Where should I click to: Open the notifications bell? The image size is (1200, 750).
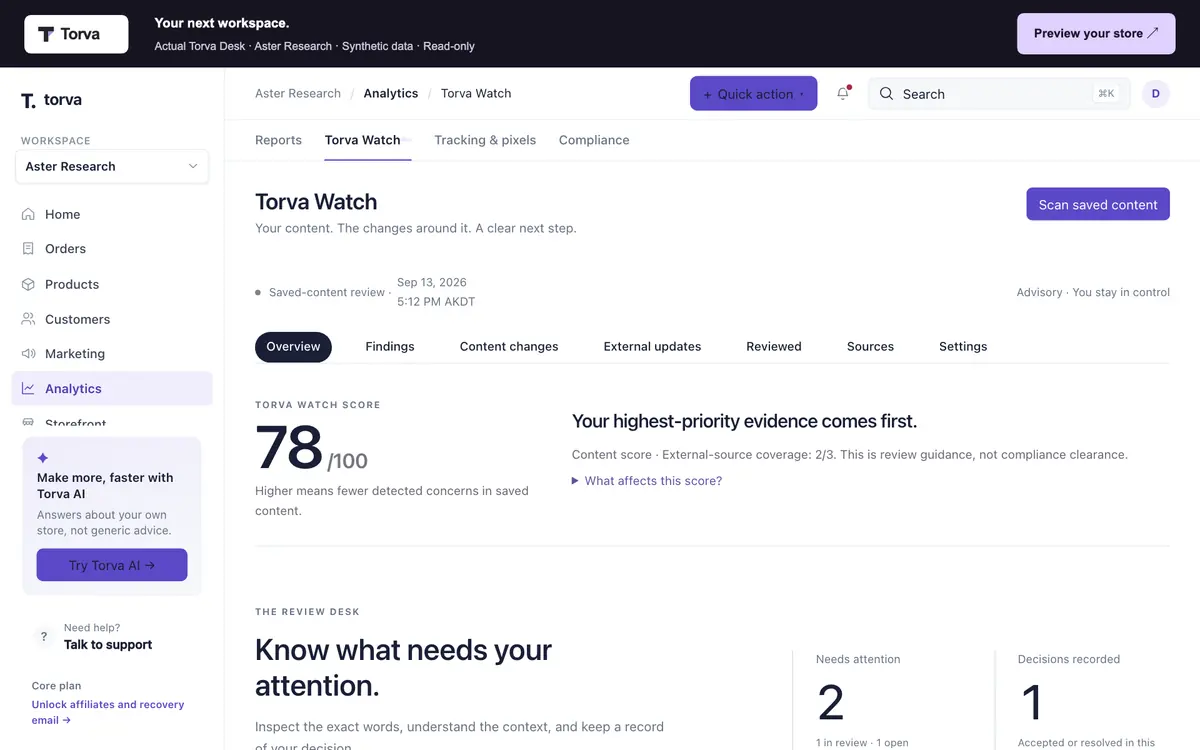[x=843, y=94]
